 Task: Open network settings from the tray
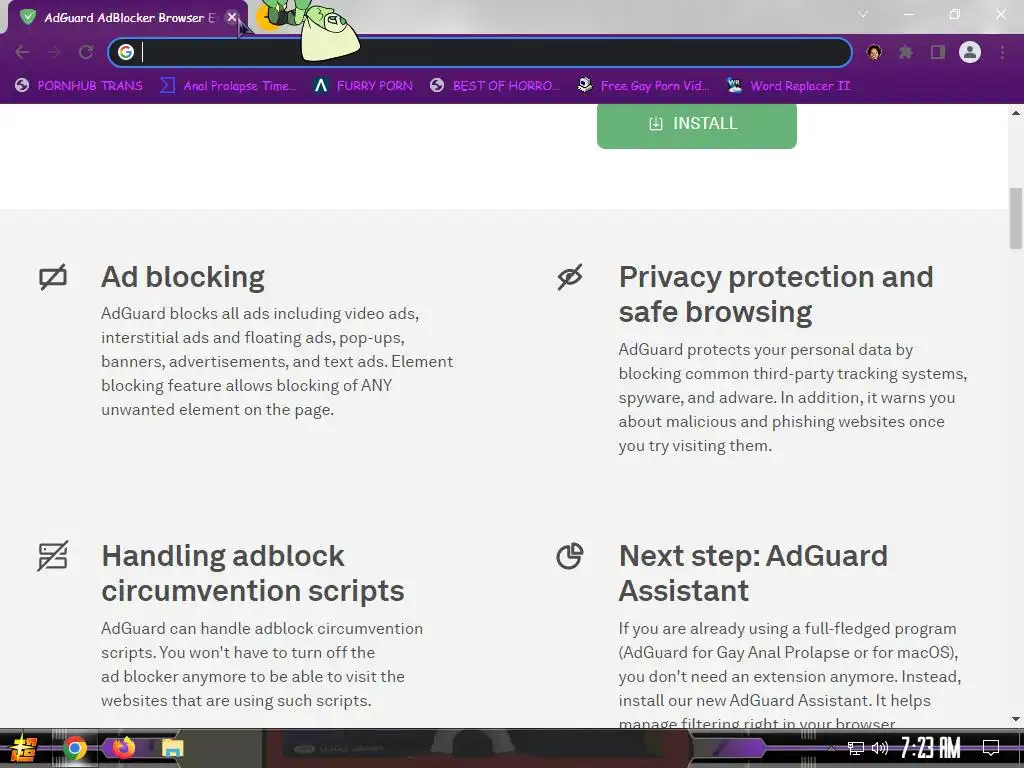pyautogui.click(x=856, y=748)
